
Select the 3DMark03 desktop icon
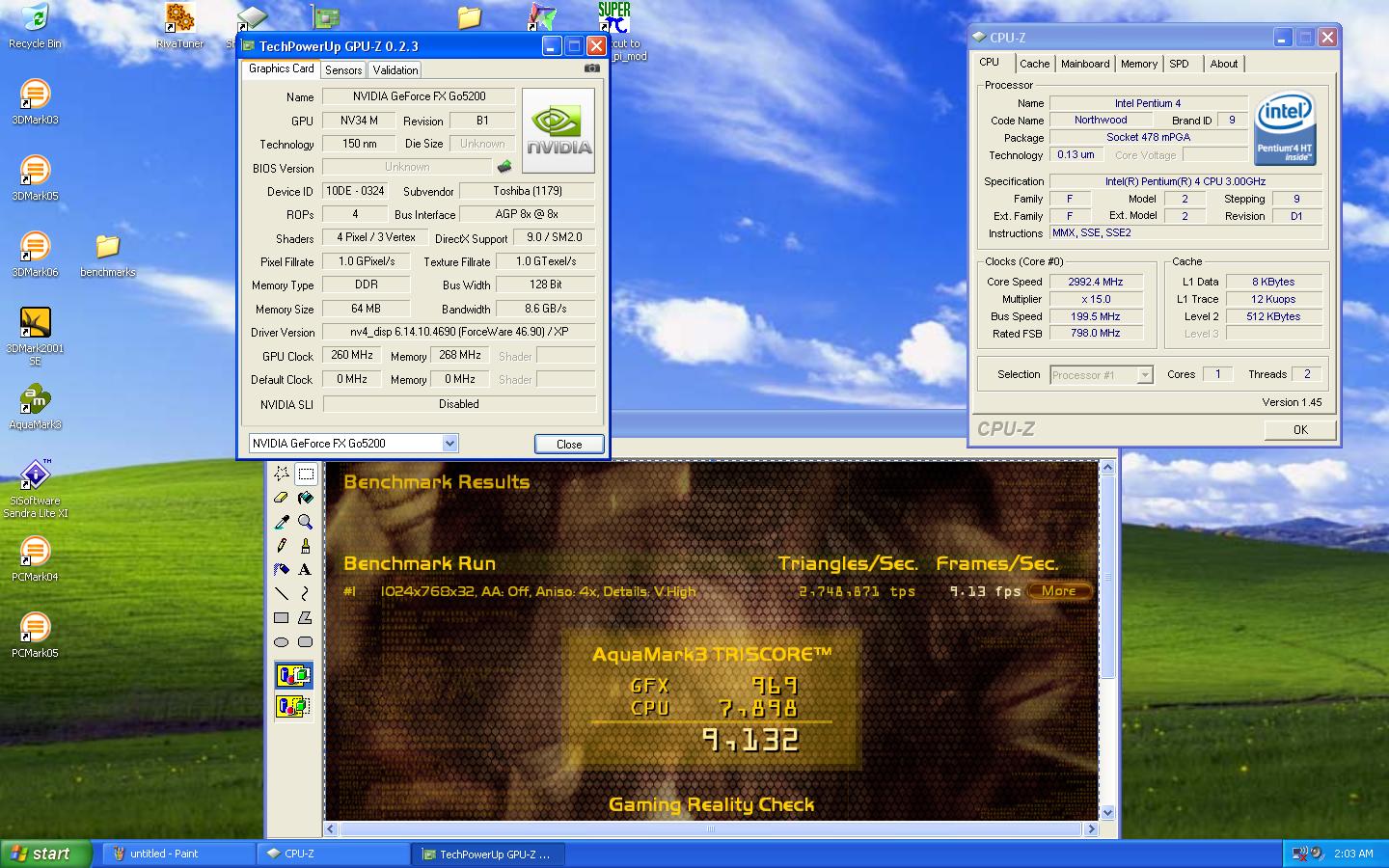35,102
